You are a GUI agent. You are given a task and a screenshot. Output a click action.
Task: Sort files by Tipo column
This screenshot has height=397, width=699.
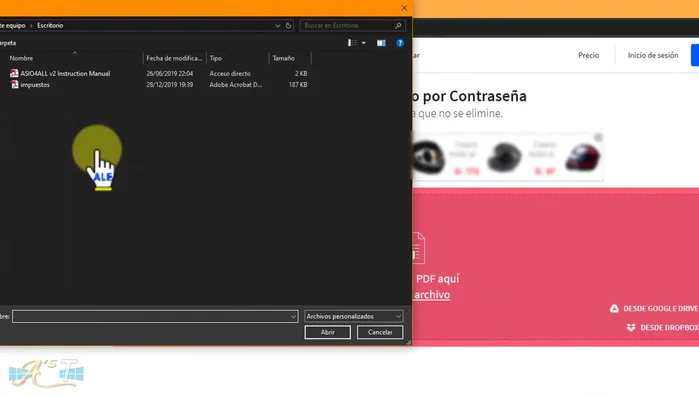(x=216, y=58)
